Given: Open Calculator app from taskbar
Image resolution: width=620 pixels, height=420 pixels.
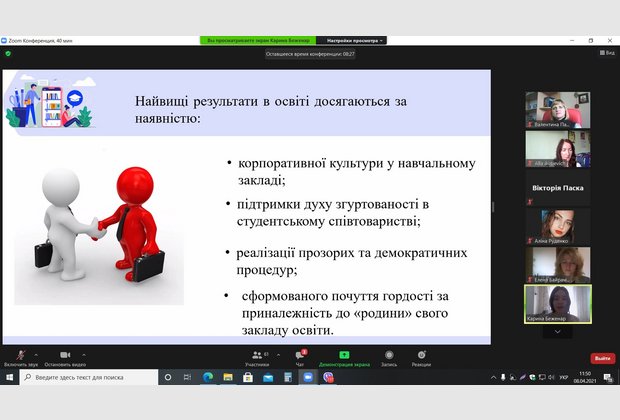Looking at the screenshot, I should 288,377.
